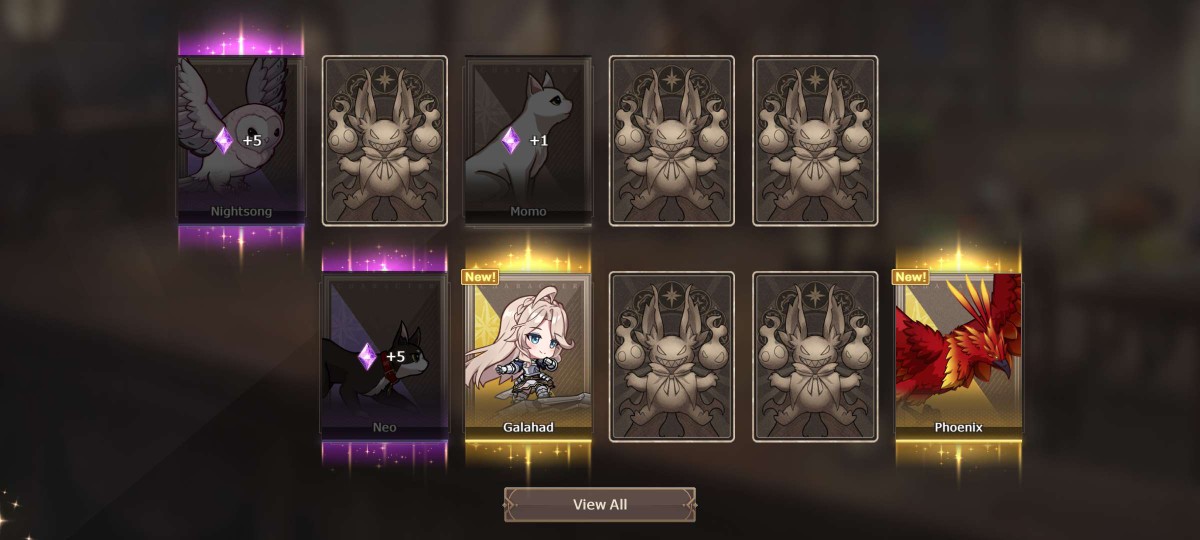Open the new Galahad character card
The image size is (1200, 540).
point(528,355)
